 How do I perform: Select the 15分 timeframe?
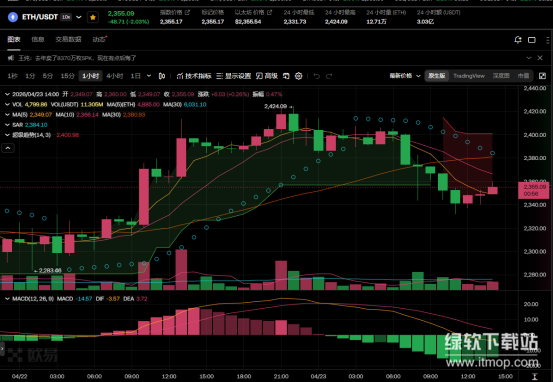pos(67,76)
